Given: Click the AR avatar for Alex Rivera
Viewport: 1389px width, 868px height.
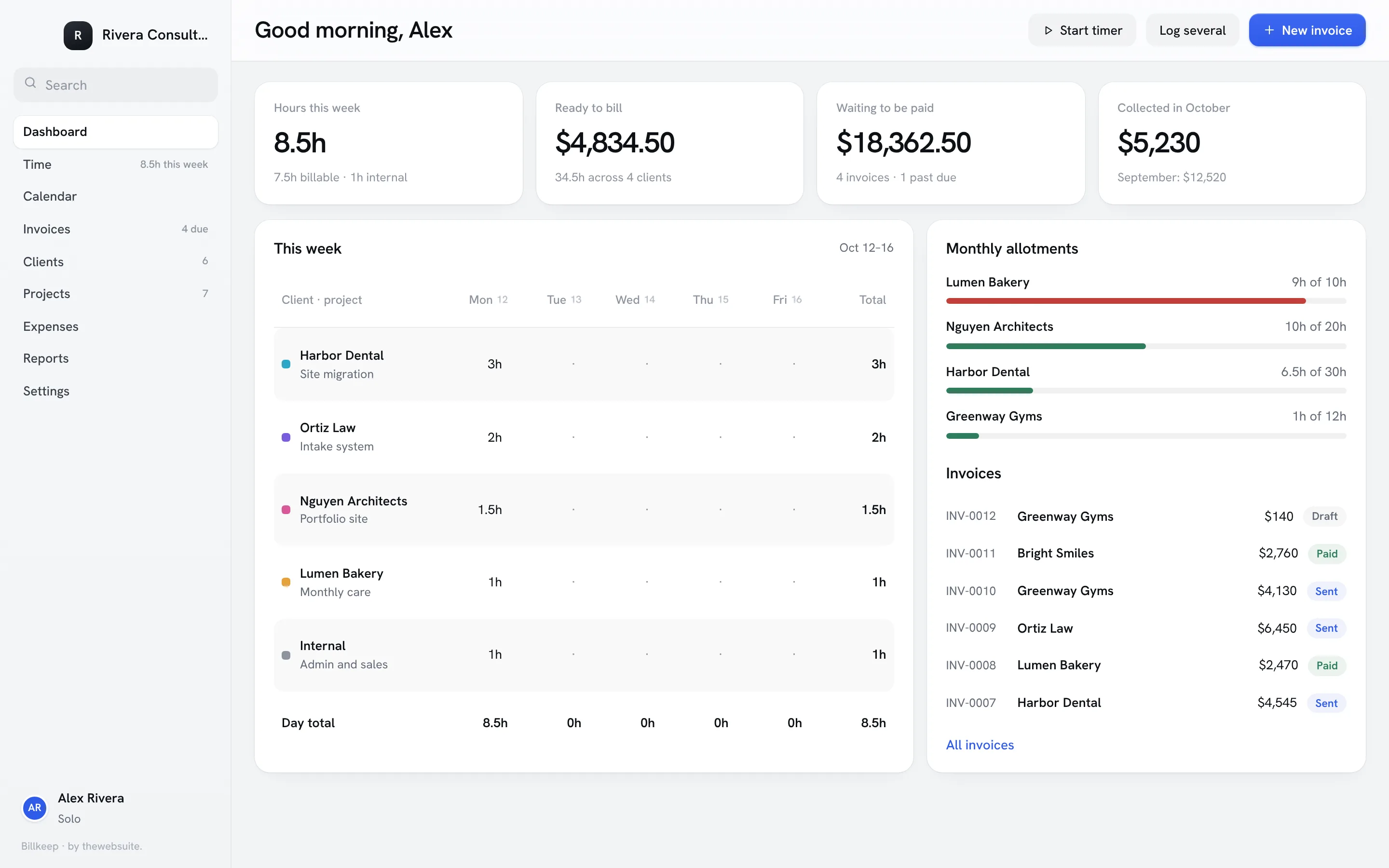Looking at the screenshot, I should pos(34,808).
